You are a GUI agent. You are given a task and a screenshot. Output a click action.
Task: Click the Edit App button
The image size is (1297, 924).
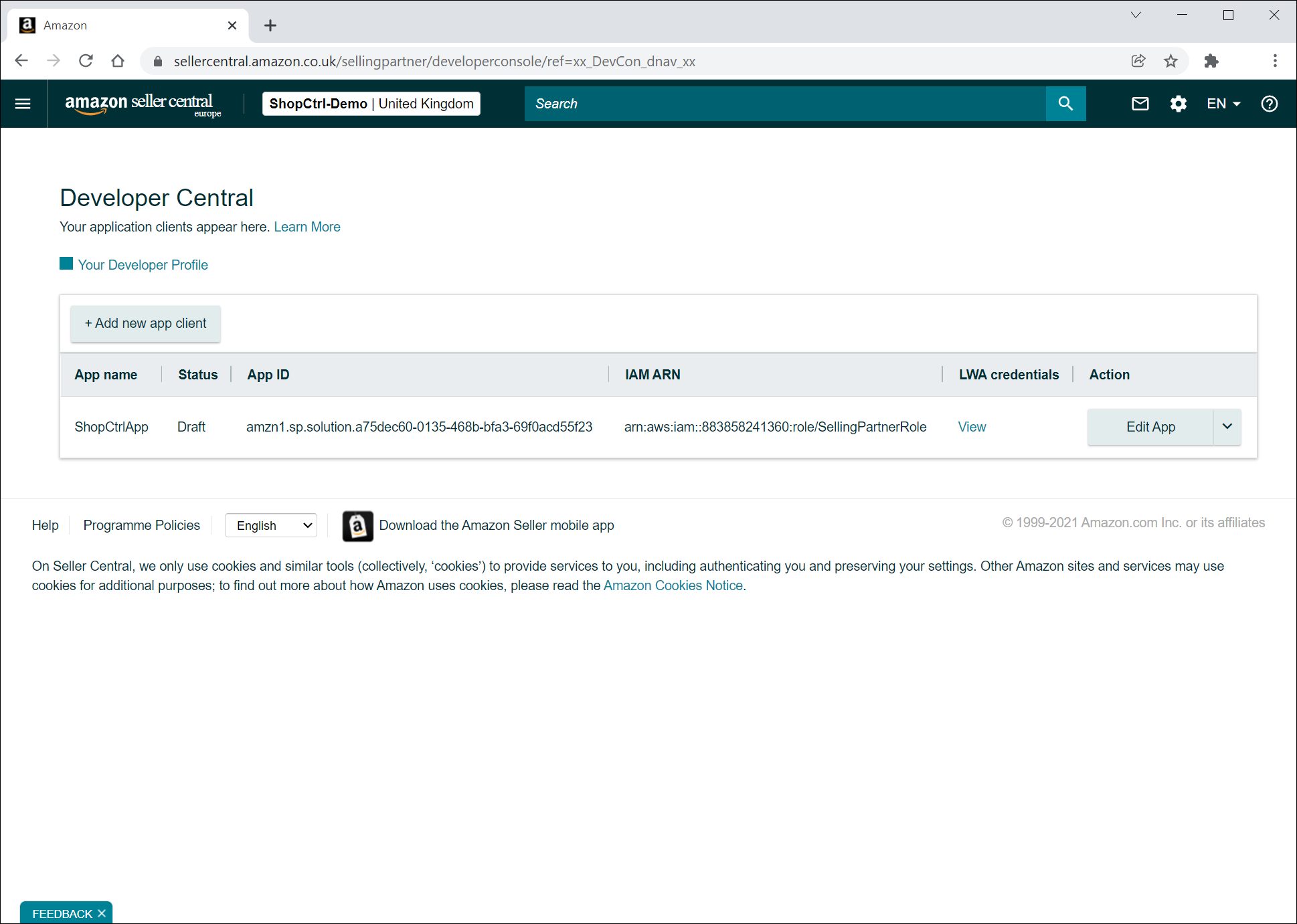(x=1150, y=427)
